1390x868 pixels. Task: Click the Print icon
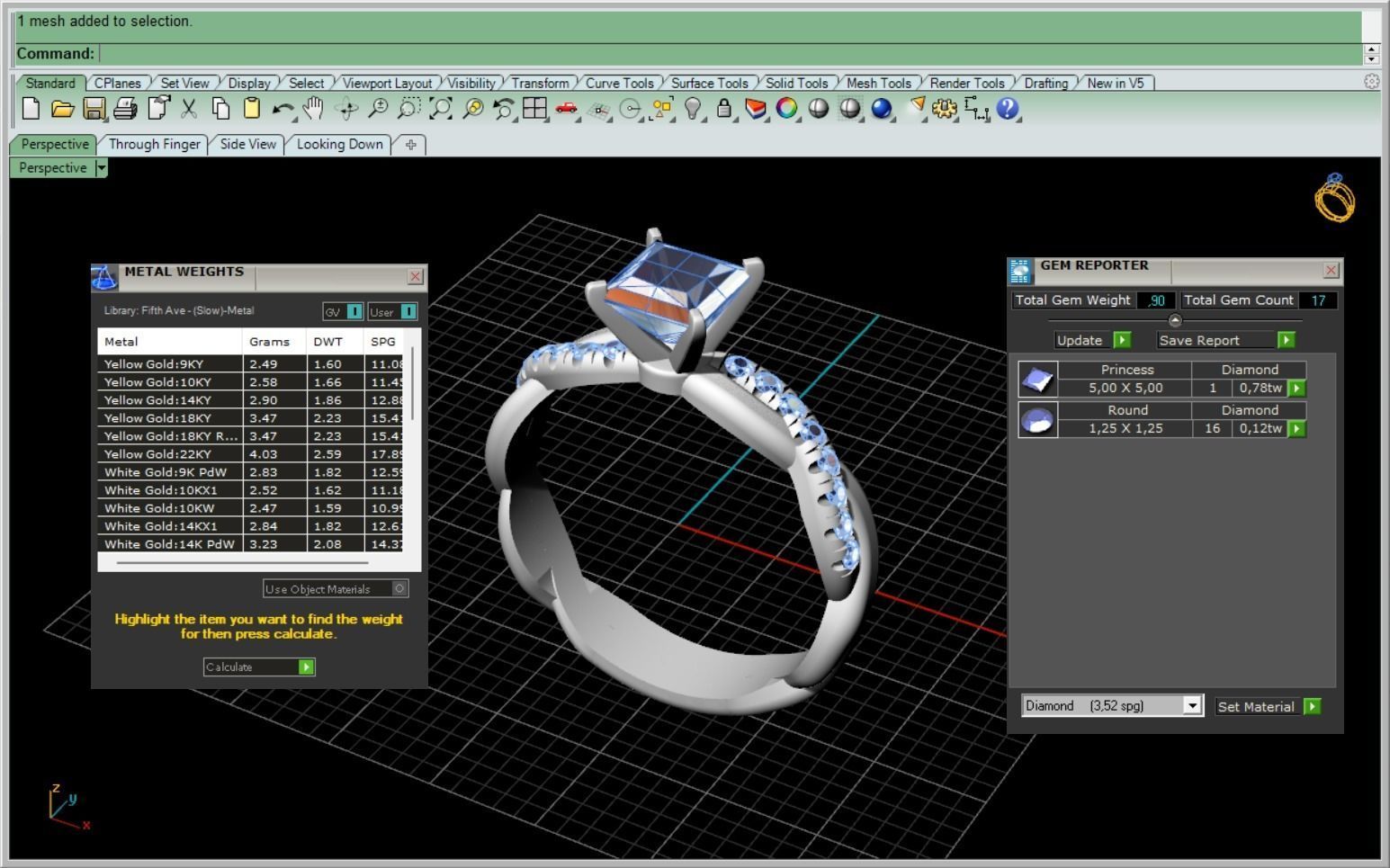(x=125, y=109)
